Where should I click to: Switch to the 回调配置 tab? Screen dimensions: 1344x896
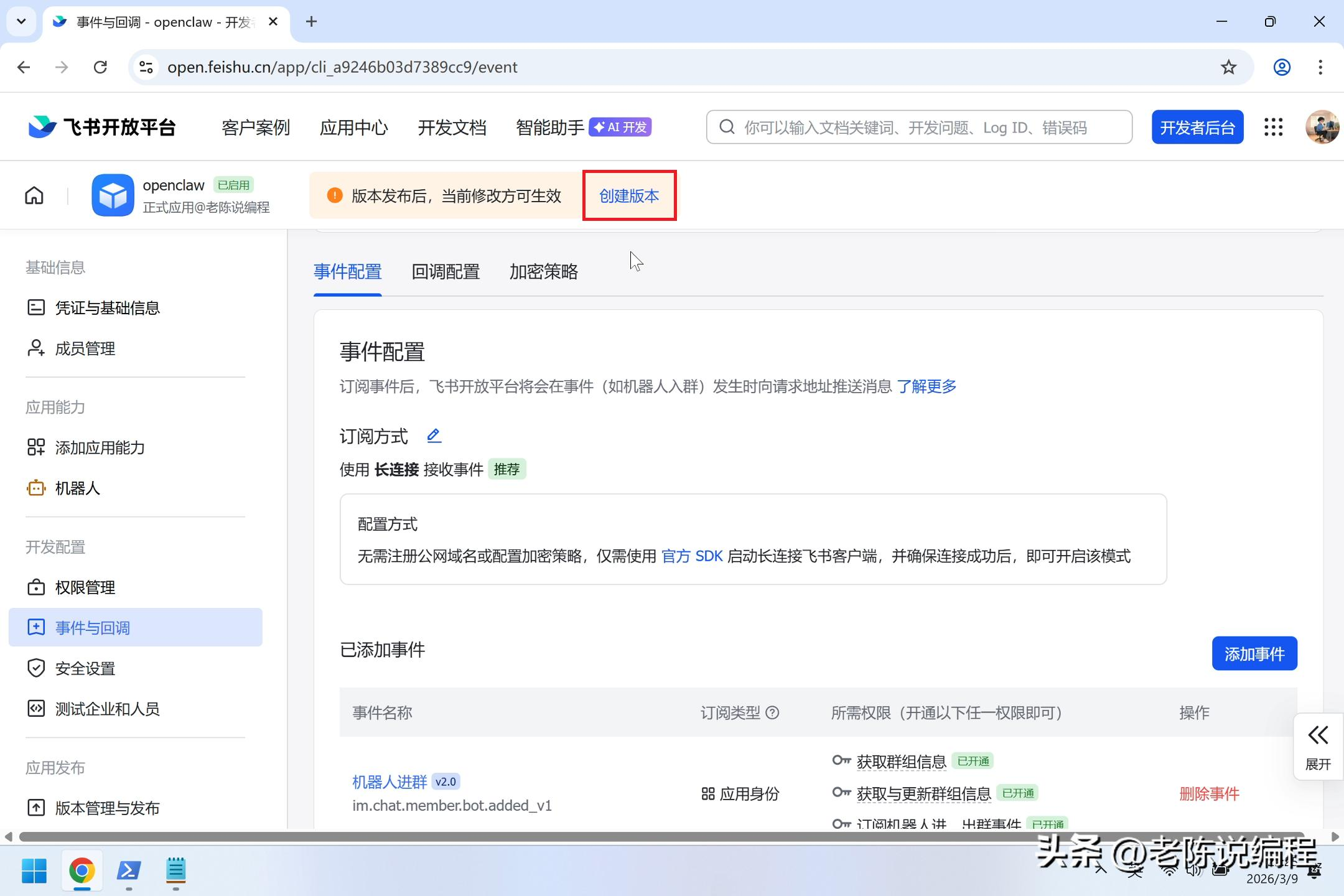(x=446, y=272)
